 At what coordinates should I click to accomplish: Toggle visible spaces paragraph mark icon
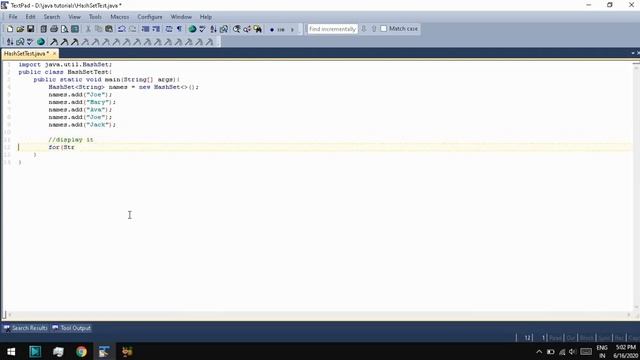pos(179,29)
